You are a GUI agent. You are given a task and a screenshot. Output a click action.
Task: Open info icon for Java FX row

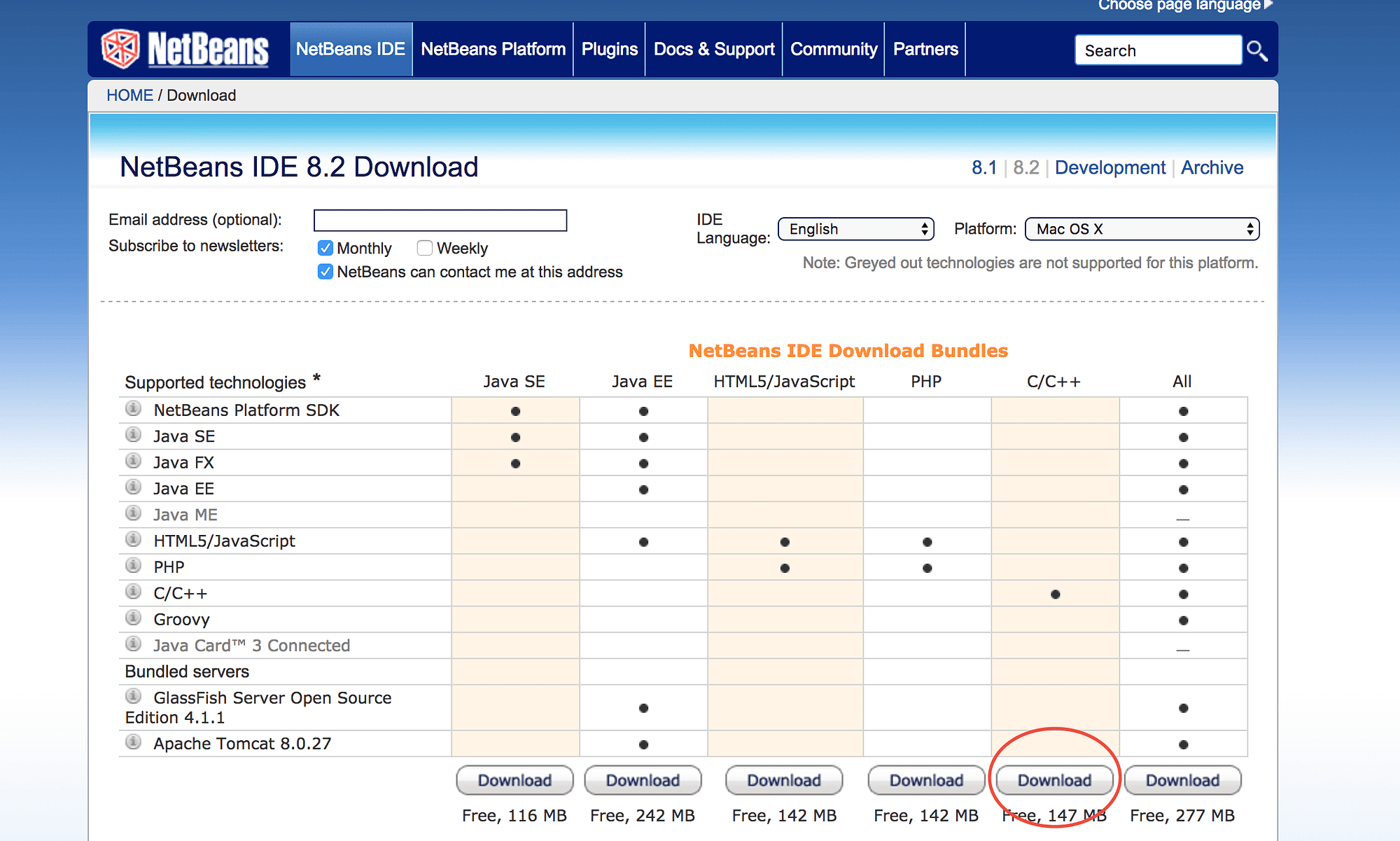pos(133,461)
